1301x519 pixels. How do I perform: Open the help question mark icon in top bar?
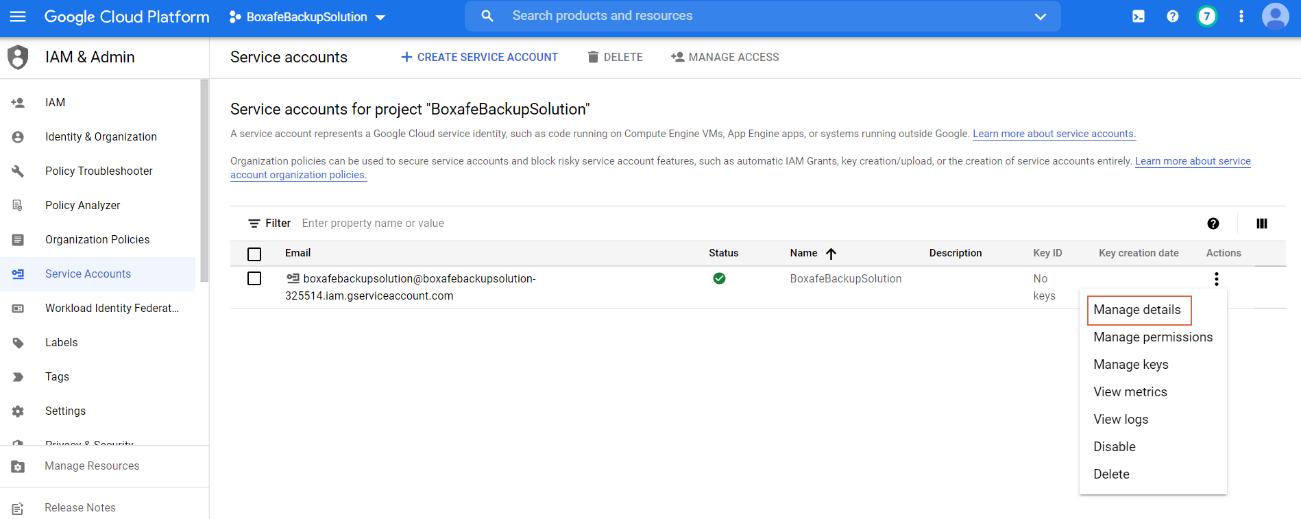pyautogui.click(x=1172, y=17)
